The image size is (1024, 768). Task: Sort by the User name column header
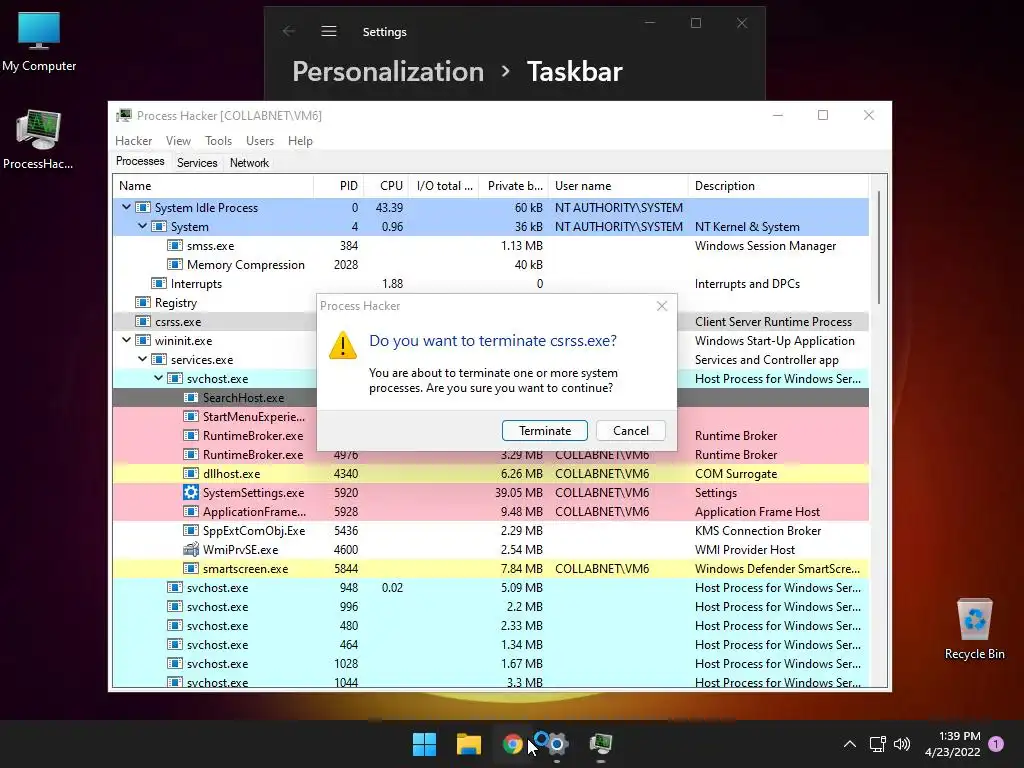(618, 185)
